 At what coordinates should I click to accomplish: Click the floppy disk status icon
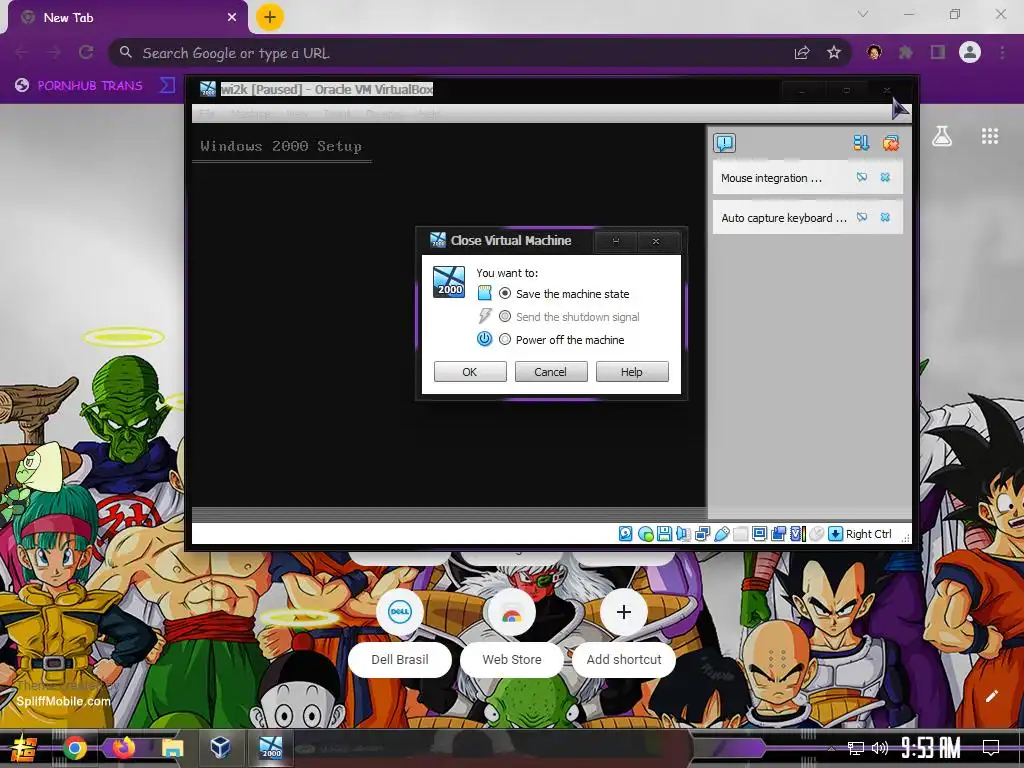[664, 534]
